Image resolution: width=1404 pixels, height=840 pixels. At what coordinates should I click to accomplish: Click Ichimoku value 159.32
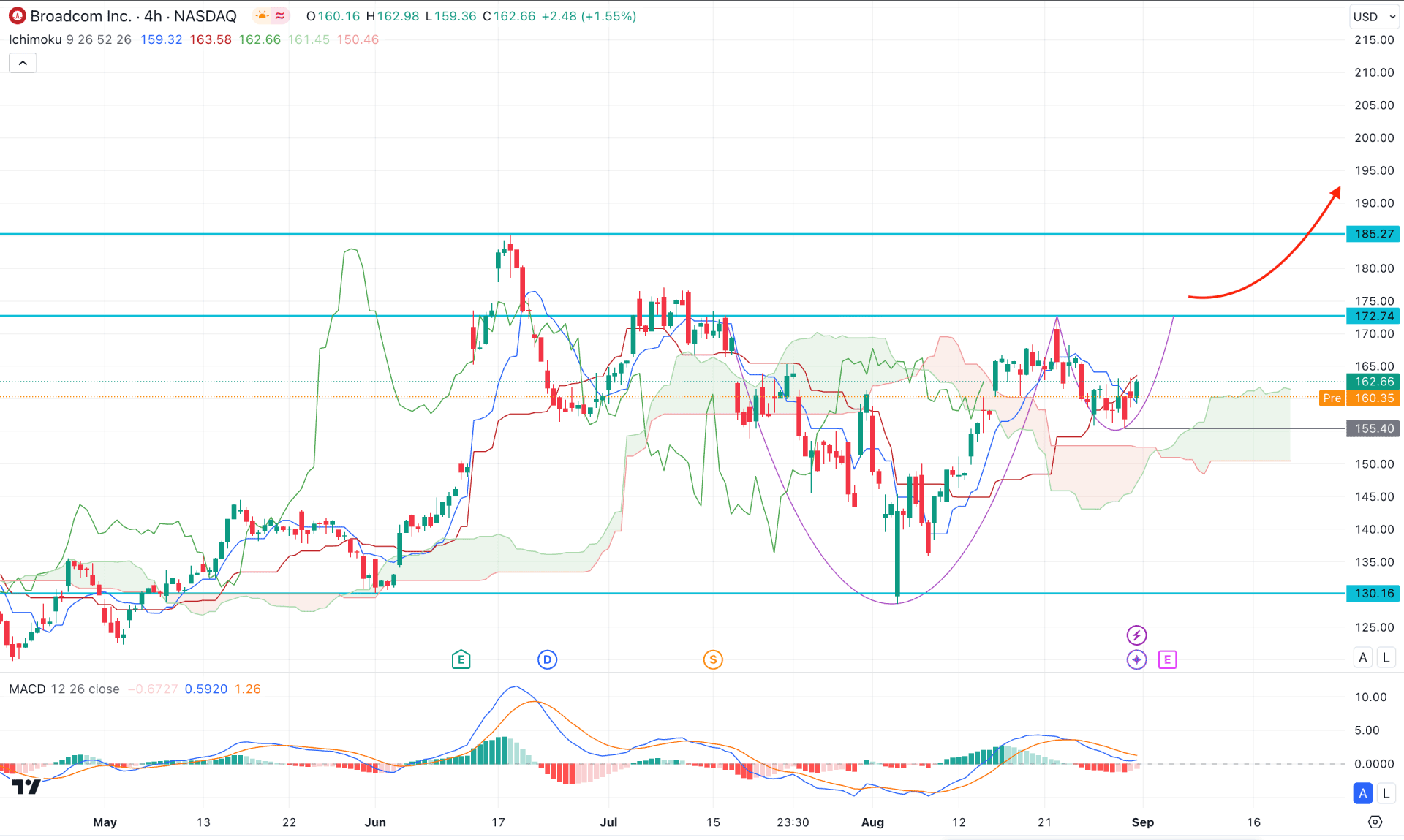click(x=161, y=39)
